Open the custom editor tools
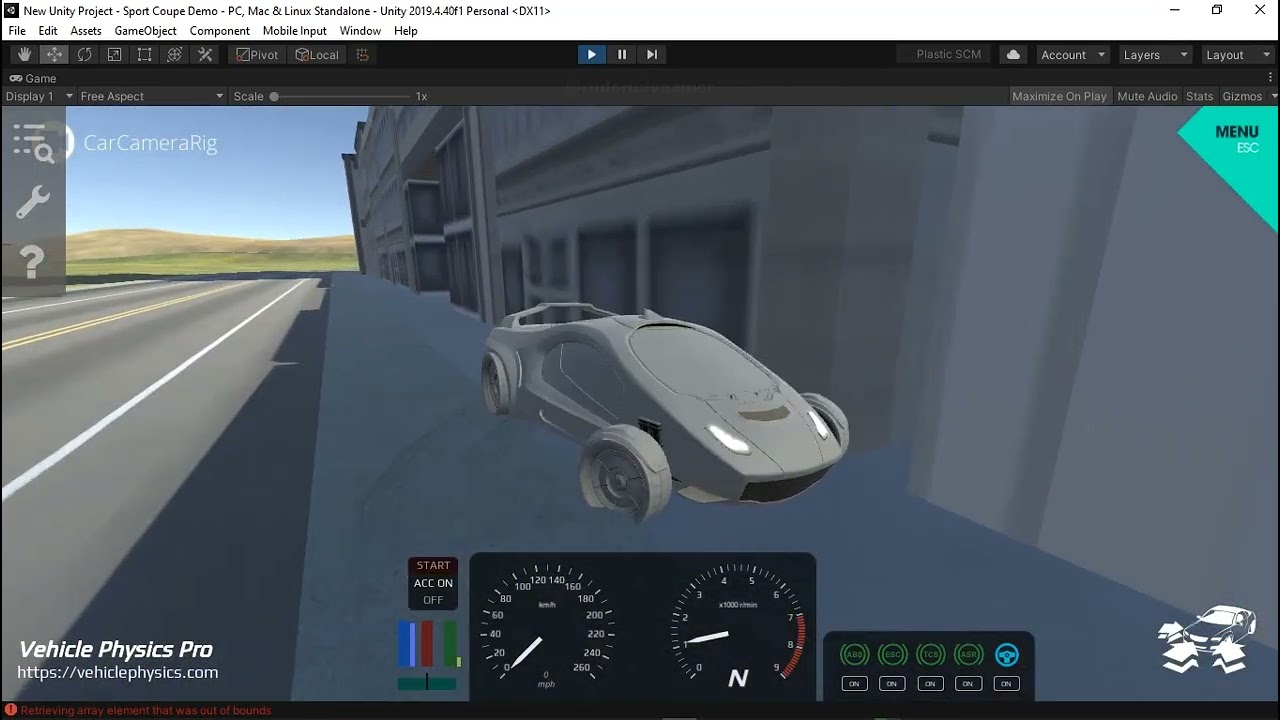Image resolution: width=1280 pixels, height=720 pixels. coord(204,55)
